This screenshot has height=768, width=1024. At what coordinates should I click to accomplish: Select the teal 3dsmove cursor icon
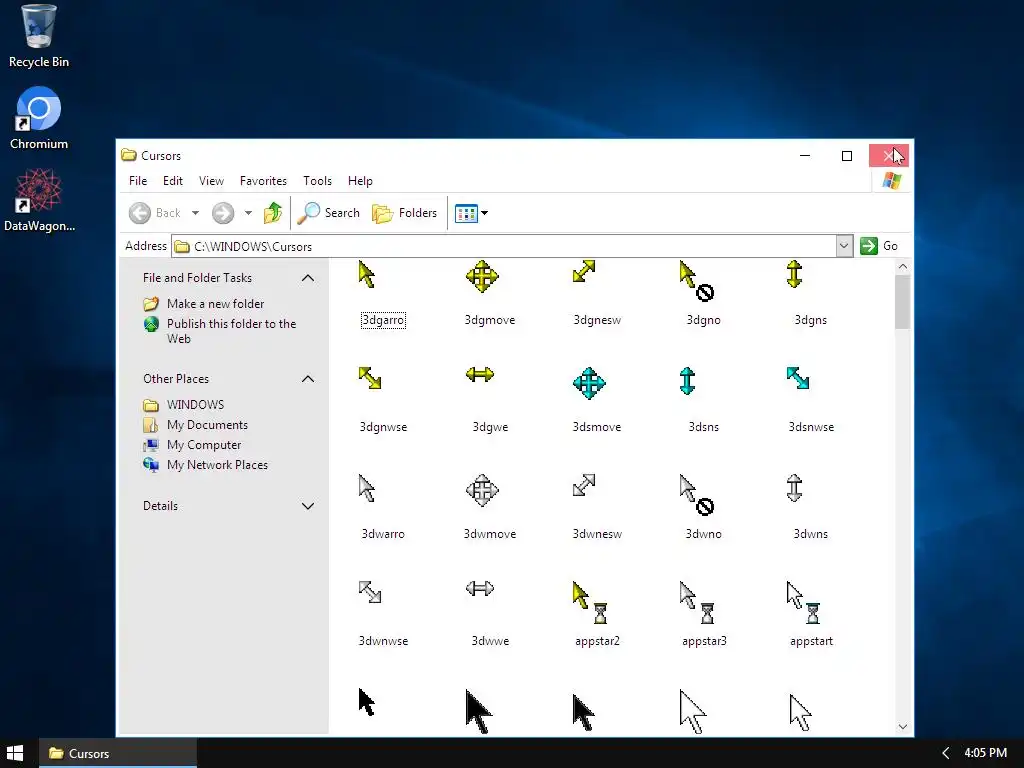tap(589, 383)
